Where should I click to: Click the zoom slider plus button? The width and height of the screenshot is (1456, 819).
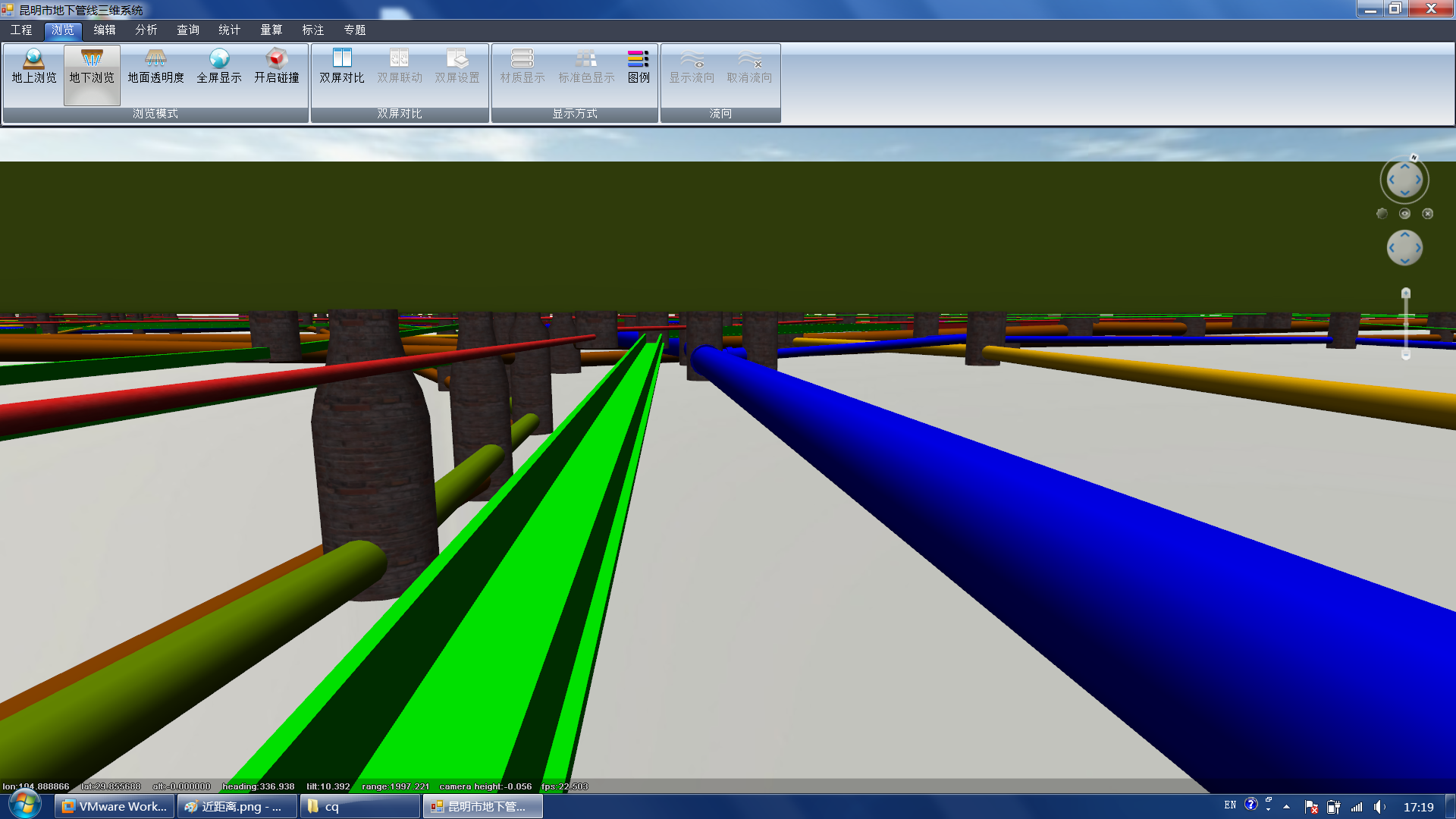(x=1405, y=293)
